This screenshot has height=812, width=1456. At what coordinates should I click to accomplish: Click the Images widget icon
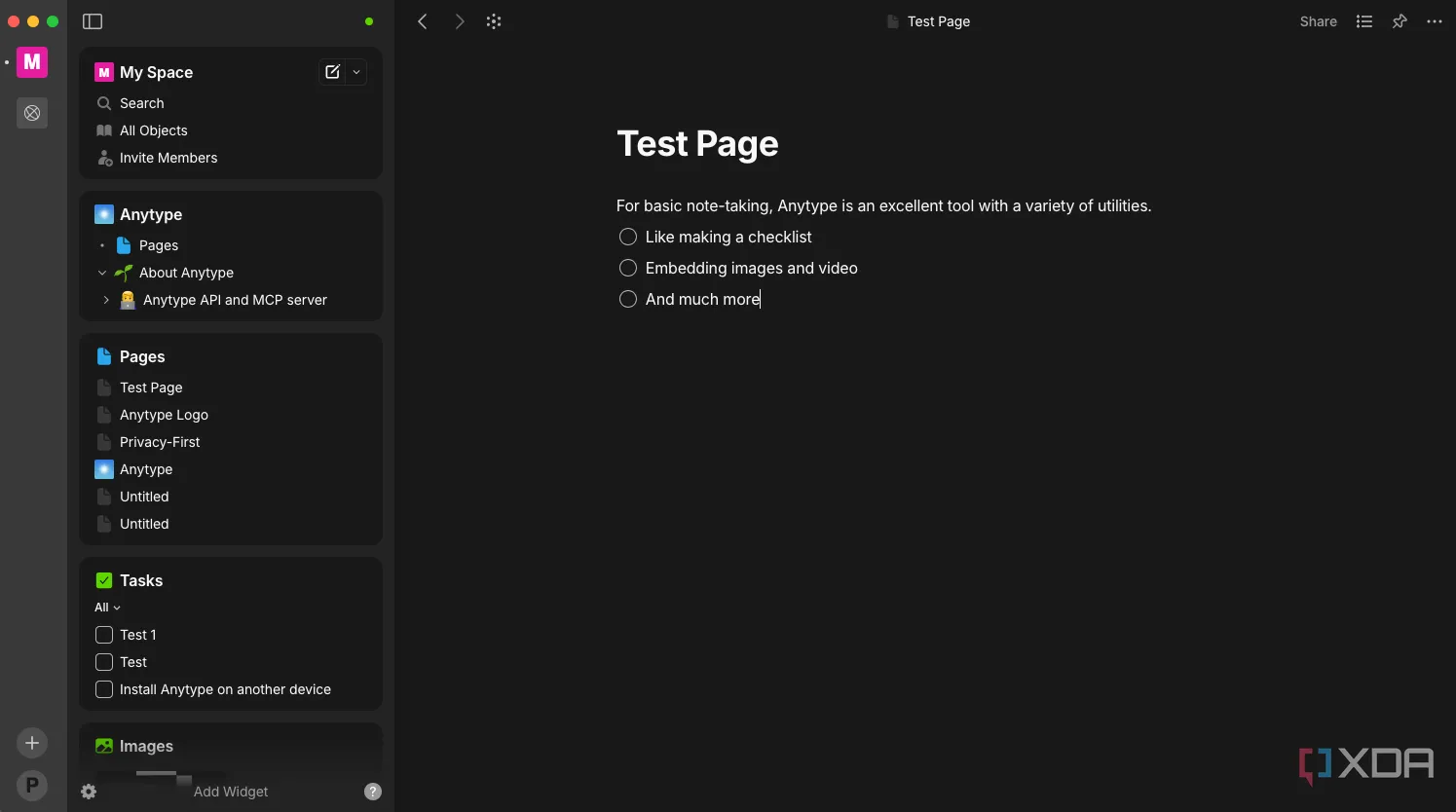[104, 746]
